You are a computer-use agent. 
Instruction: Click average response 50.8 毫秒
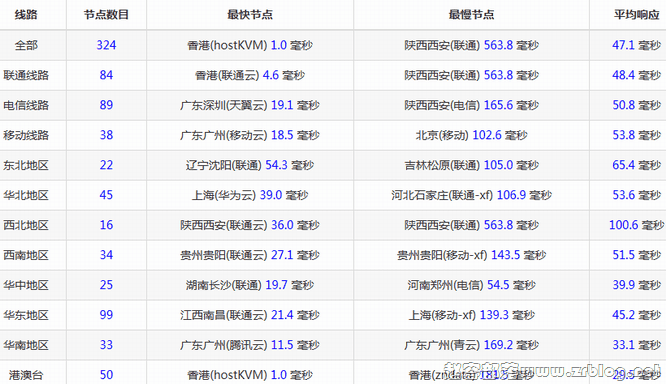point(636,105)
